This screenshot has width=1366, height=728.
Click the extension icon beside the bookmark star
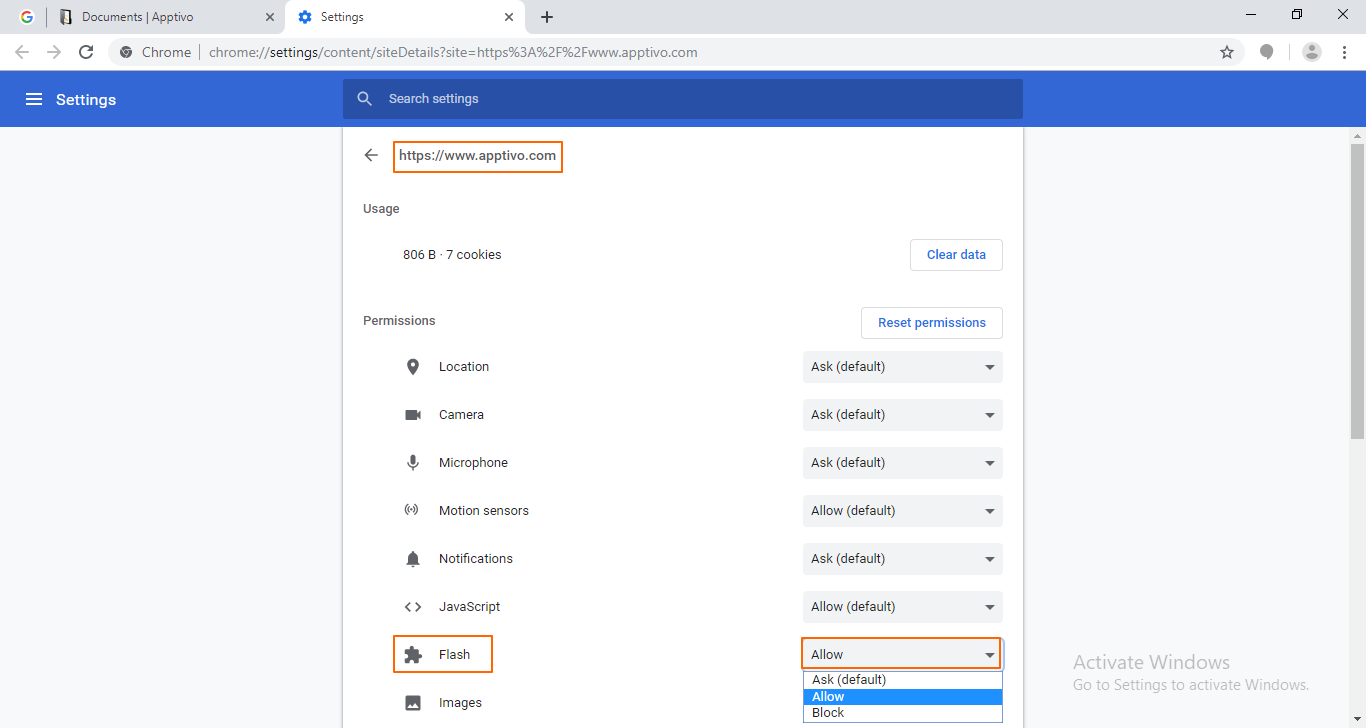[x=1267, y=52]
